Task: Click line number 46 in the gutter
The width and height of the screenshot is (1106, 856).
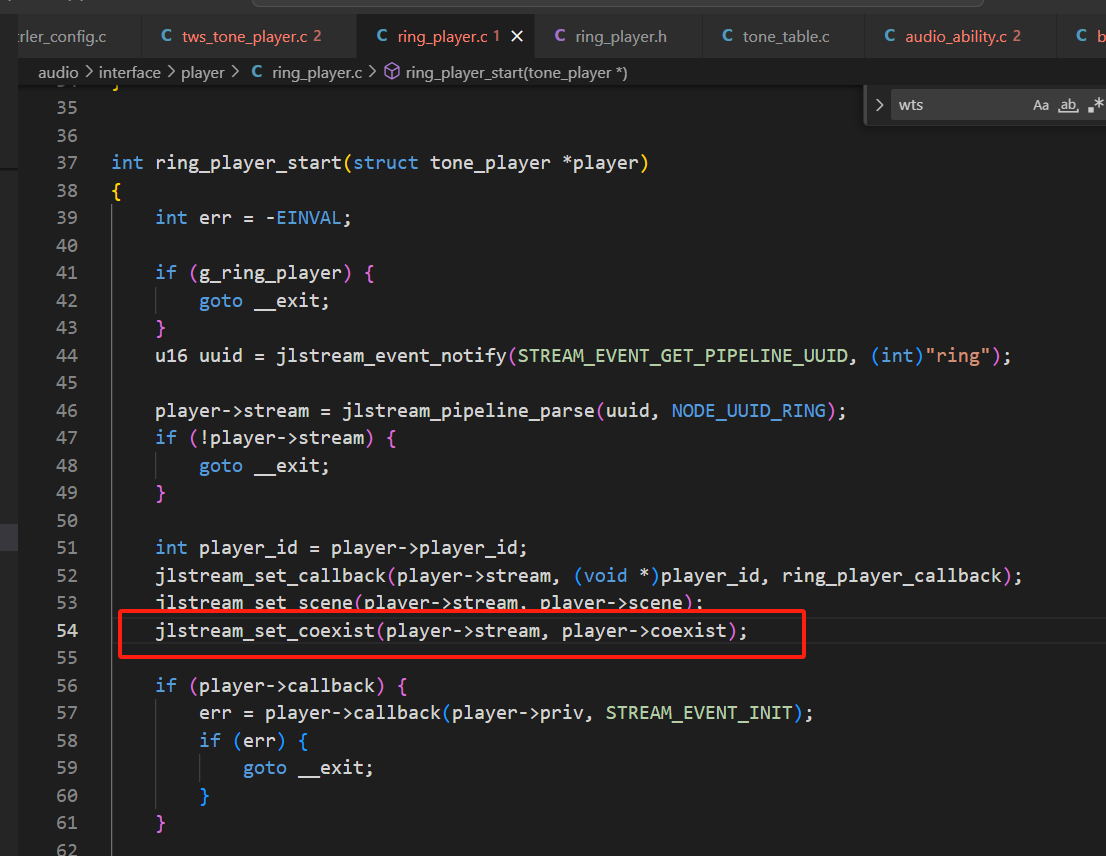Action: pyautogui.click(x=67, y=410)
